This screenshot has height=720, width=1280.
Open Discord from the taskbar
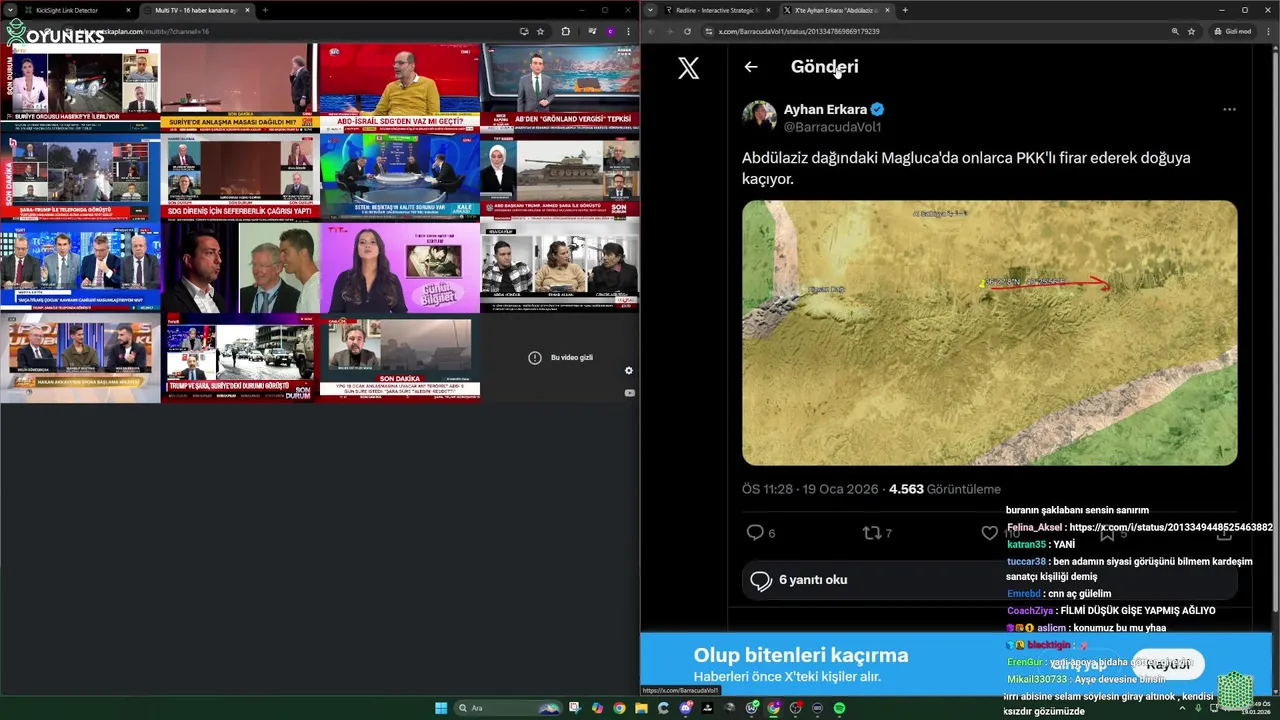(x=685, y=708)
